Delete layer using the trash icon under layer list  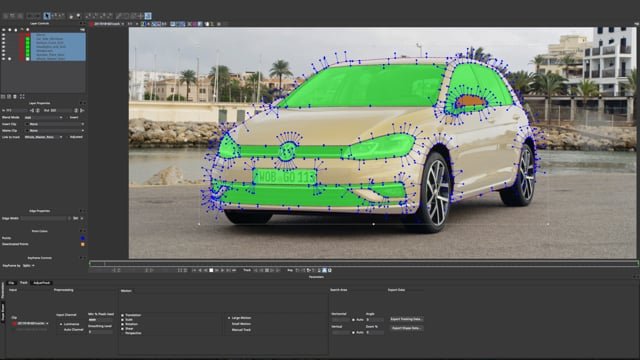pyautogui.click(x=15, y=97)
